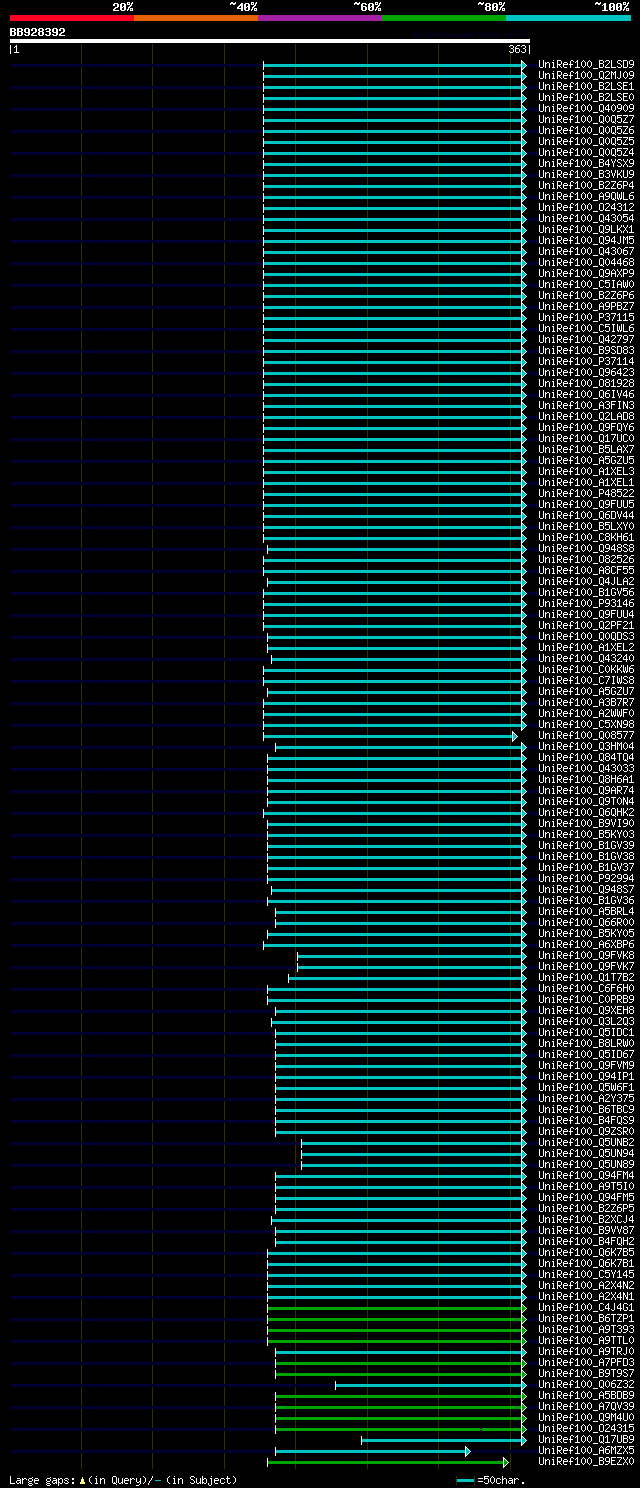The width and height of the screenshot is (640, 1488).
Task: Click the UniRef100_Q6DV44 label
Action: [x=586, y=515]
